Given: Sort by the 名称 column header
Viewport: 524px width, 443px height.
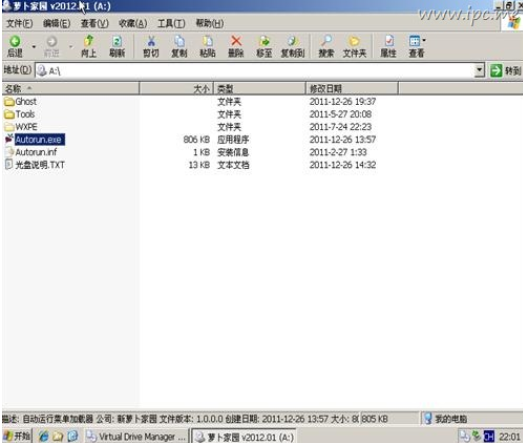Looking at the screenshot, I should (71, 89).
